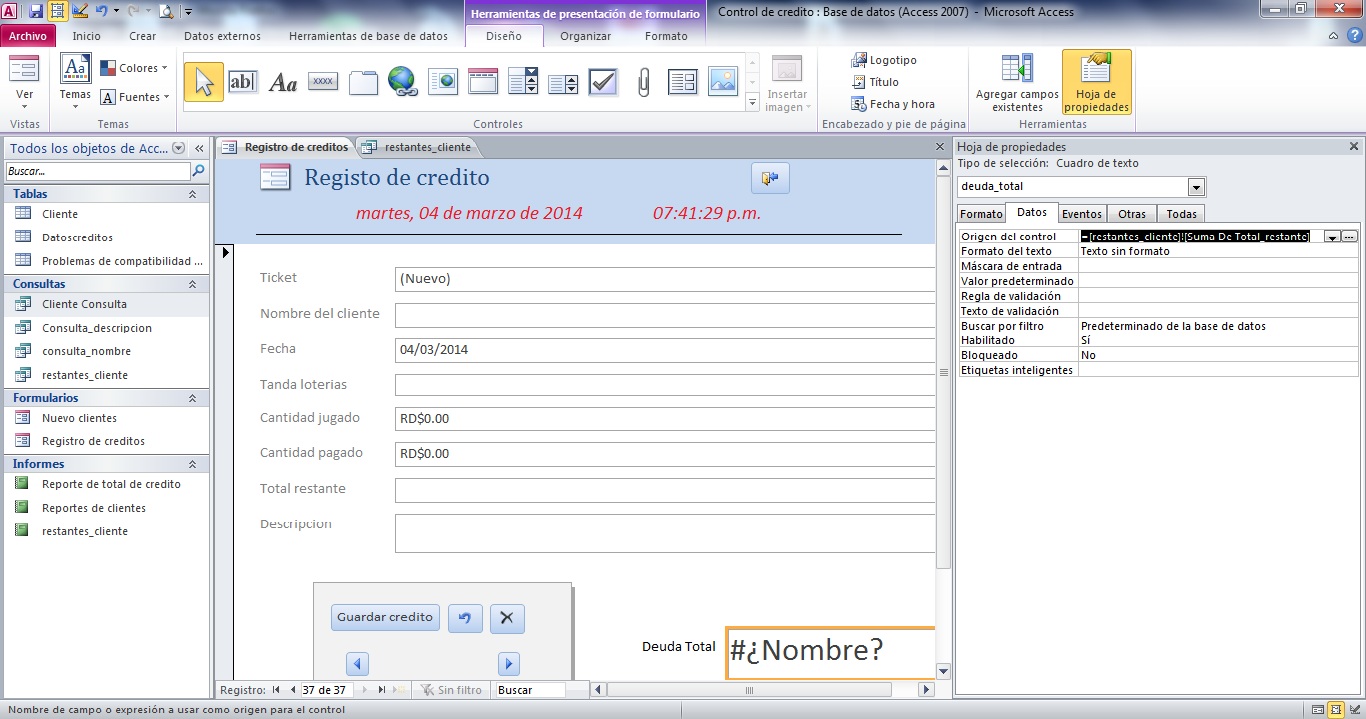Click the exit door button on form header
This screenshot has height=719, width=1366.
[x=770, y=178]
